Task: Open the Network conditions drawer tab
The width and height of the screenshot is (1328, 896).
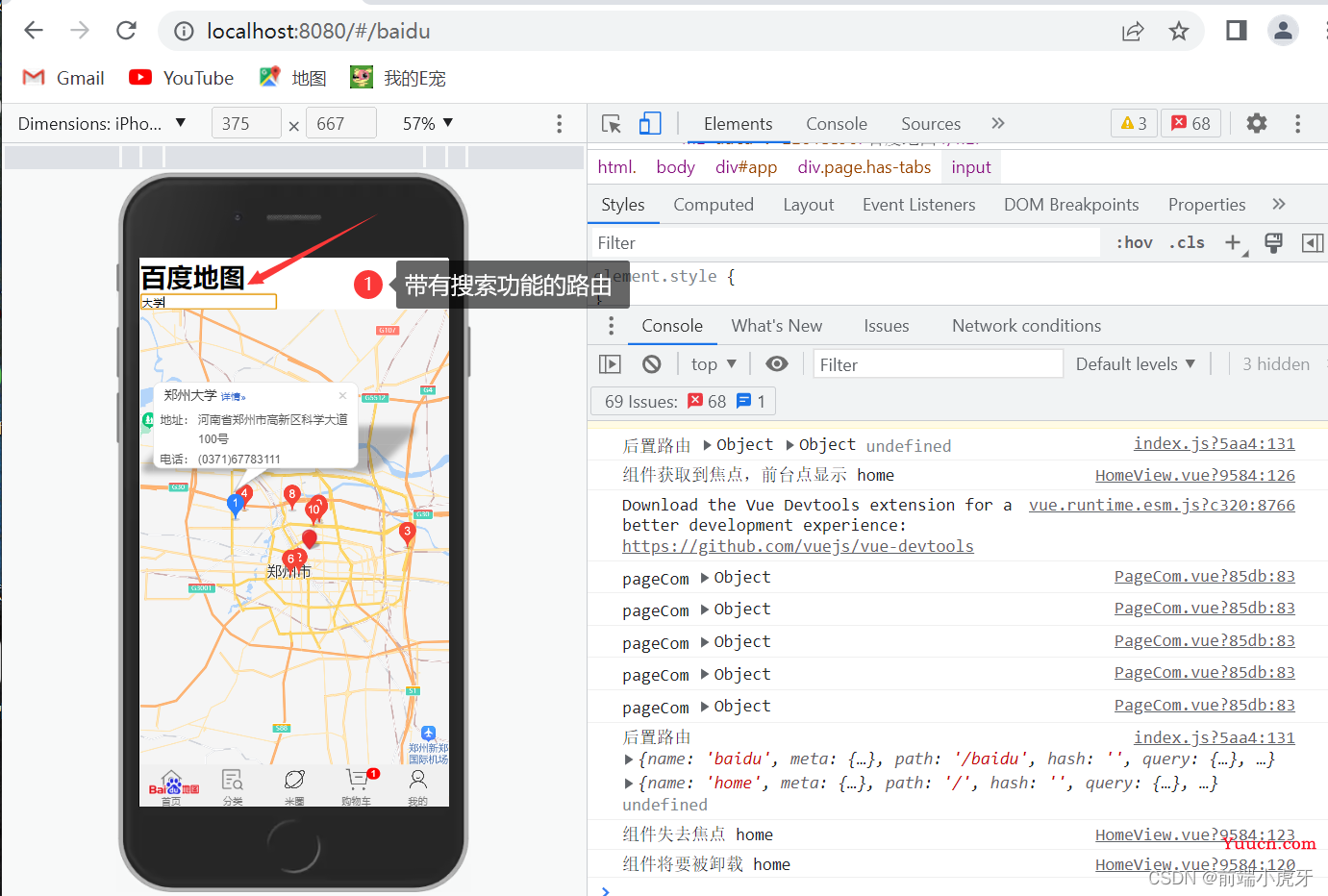Action: coord(1027,326)
